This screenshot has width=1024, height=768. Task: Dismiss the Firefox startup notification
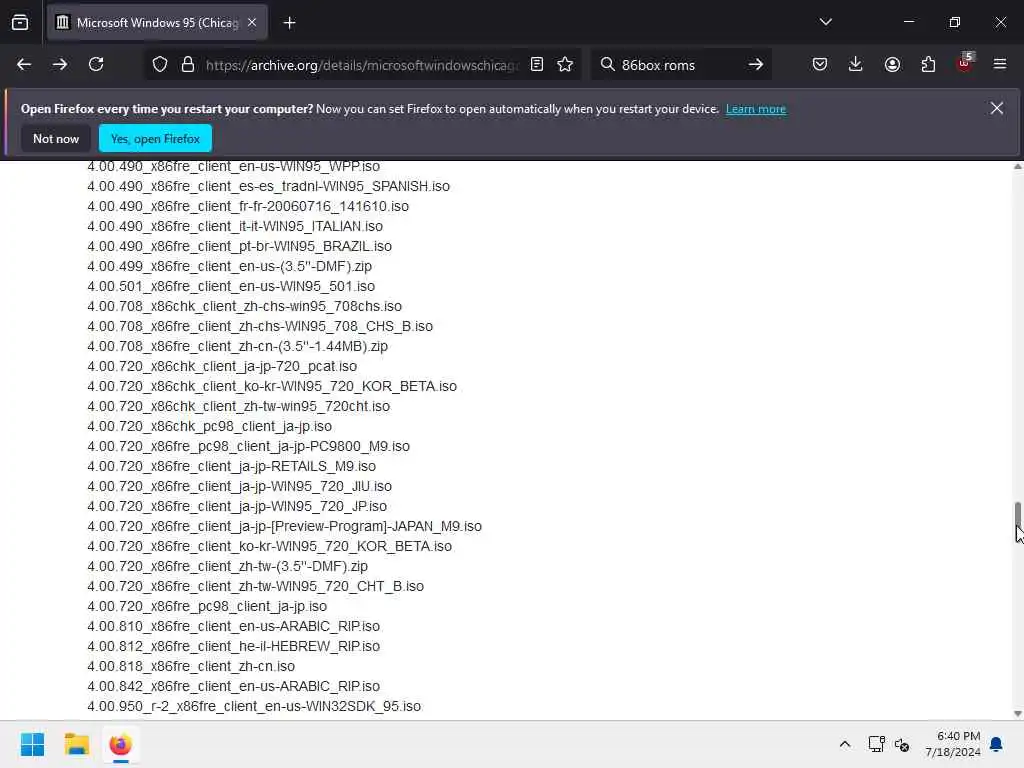[997, 108]
